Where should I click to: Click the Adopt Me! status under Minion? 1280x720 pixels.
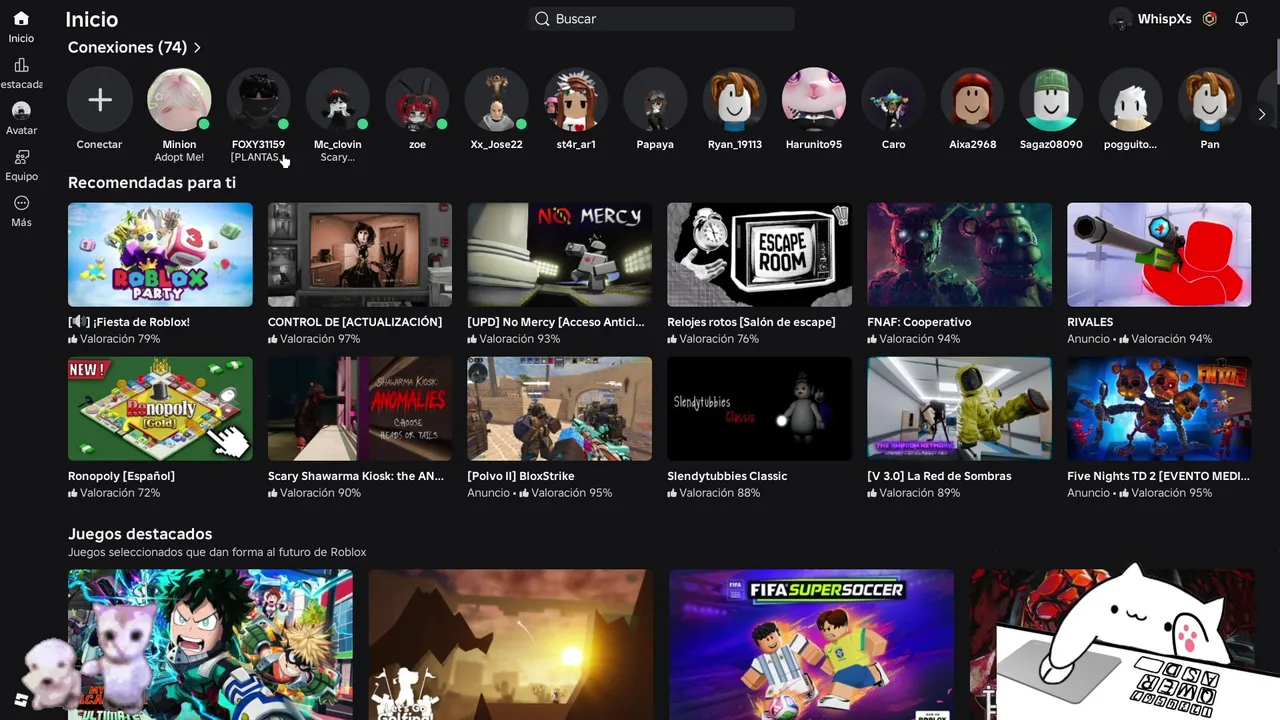point(179,157)
